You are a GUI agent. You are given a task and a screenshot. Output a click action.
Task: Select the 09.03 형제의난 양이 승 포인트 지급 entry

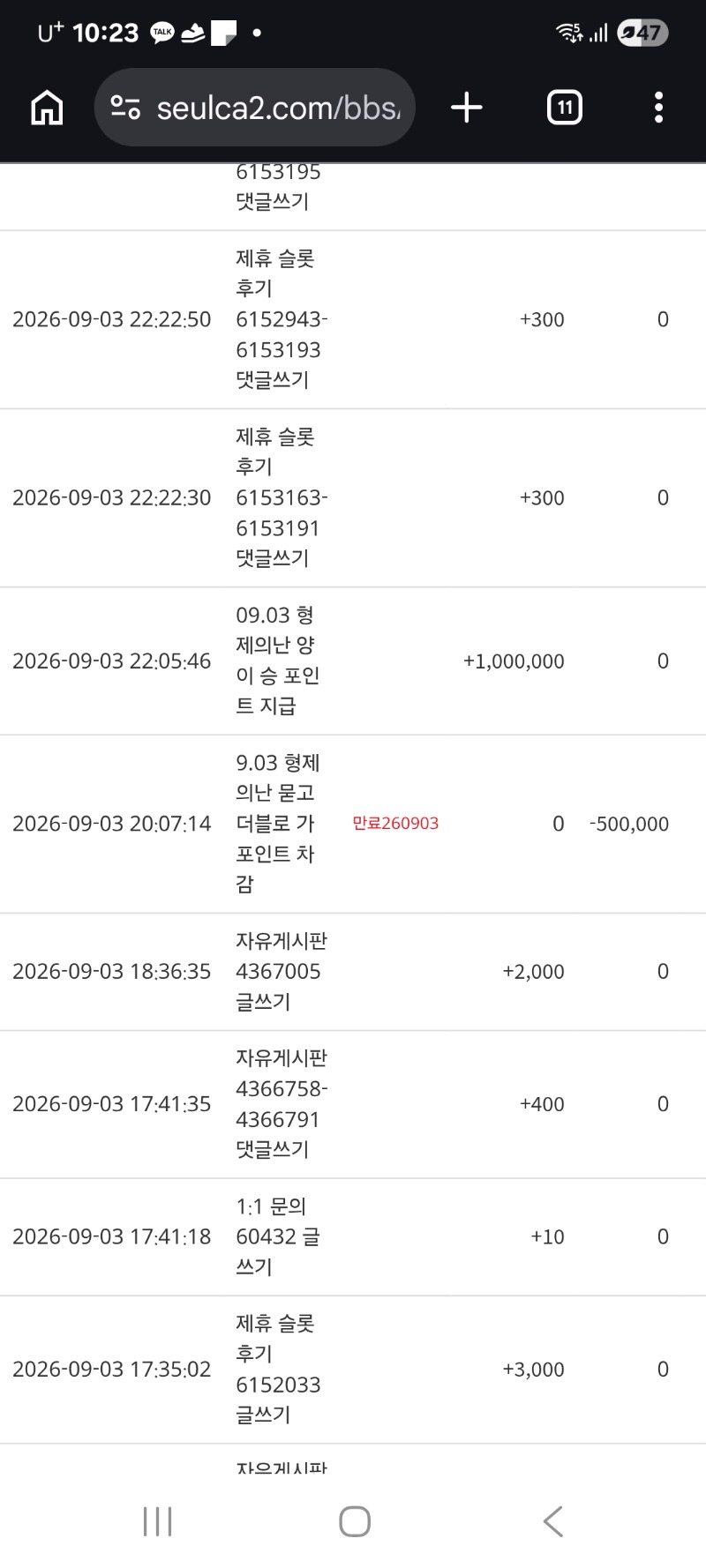(x=277, y=661)
